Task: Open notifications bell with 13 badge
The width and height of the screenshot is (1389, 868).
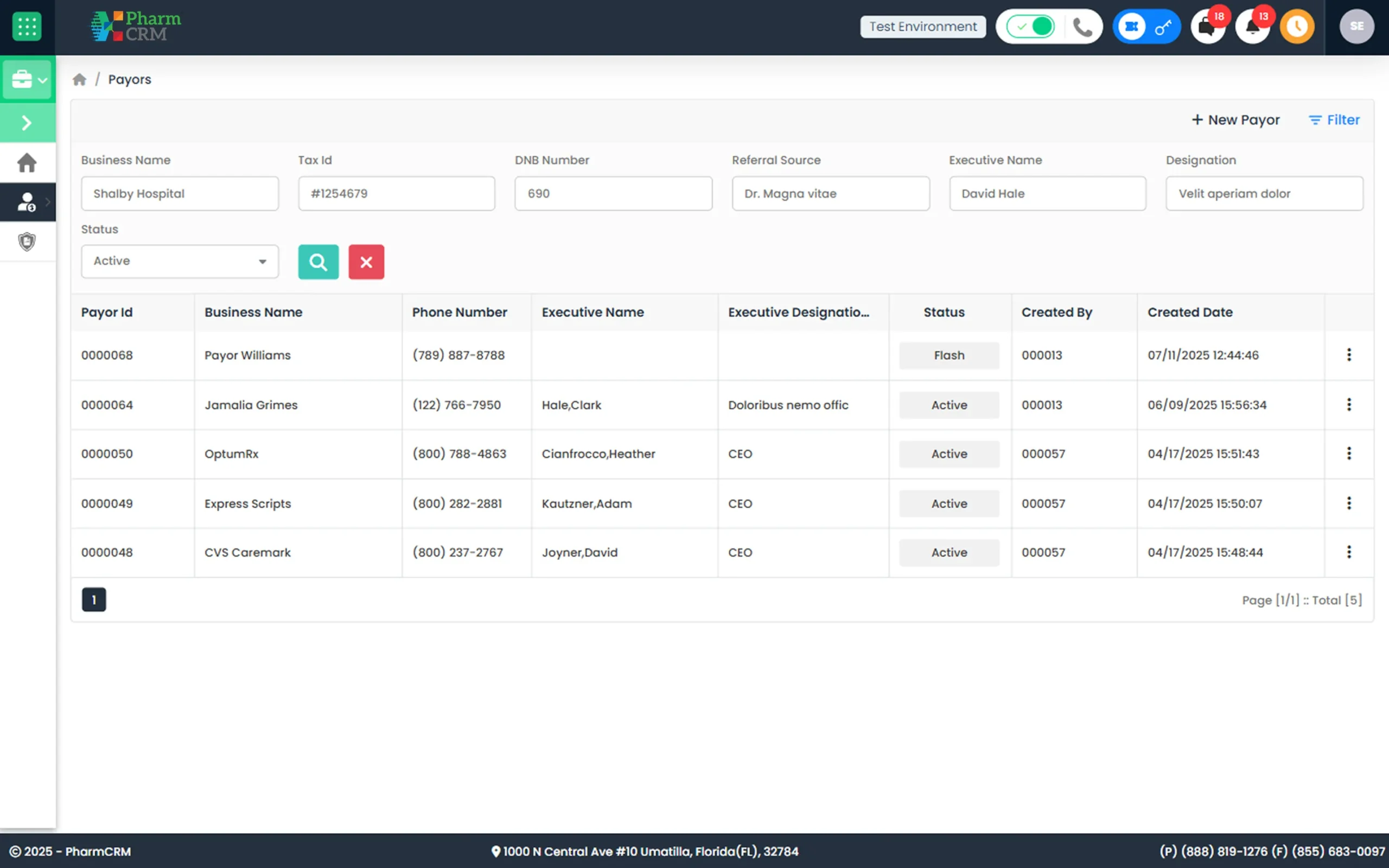Action: click(x=1252, y=27)
